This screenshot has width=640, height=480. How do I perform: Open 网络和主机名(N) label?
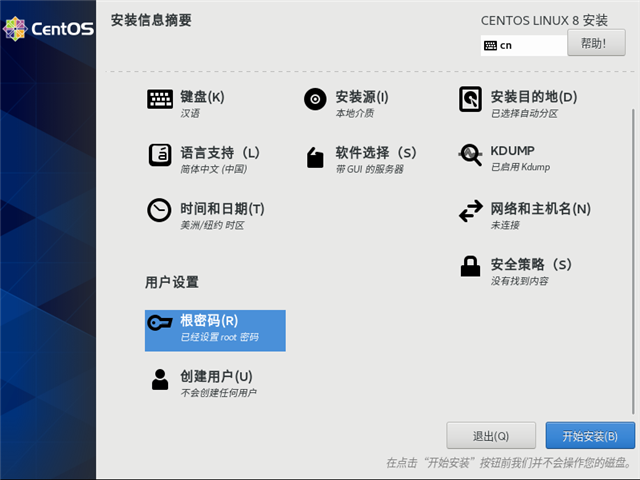tap(541, 209)
